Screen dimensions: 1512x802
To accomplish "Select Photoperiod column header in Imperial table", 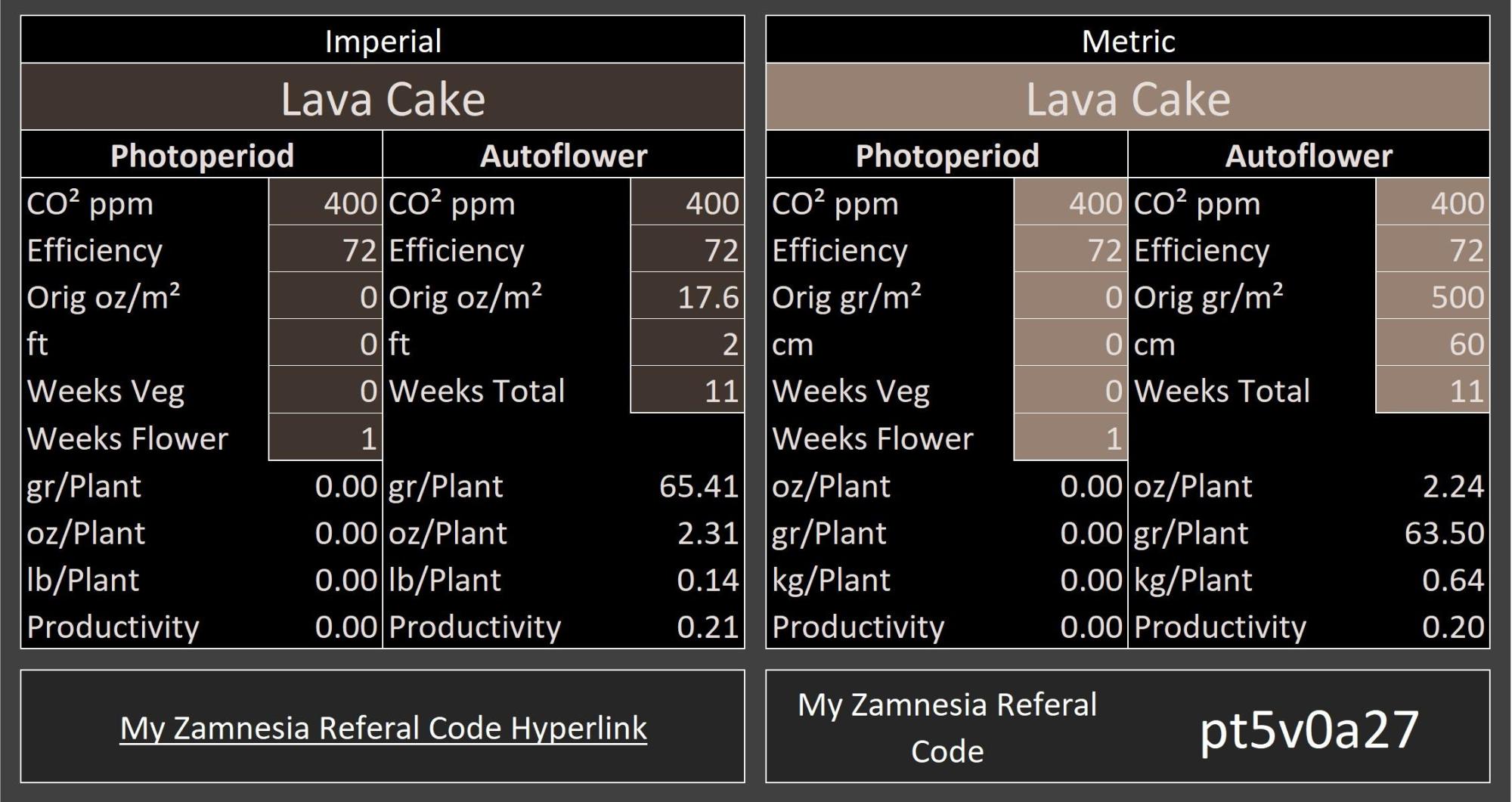I will coord(202,156).
